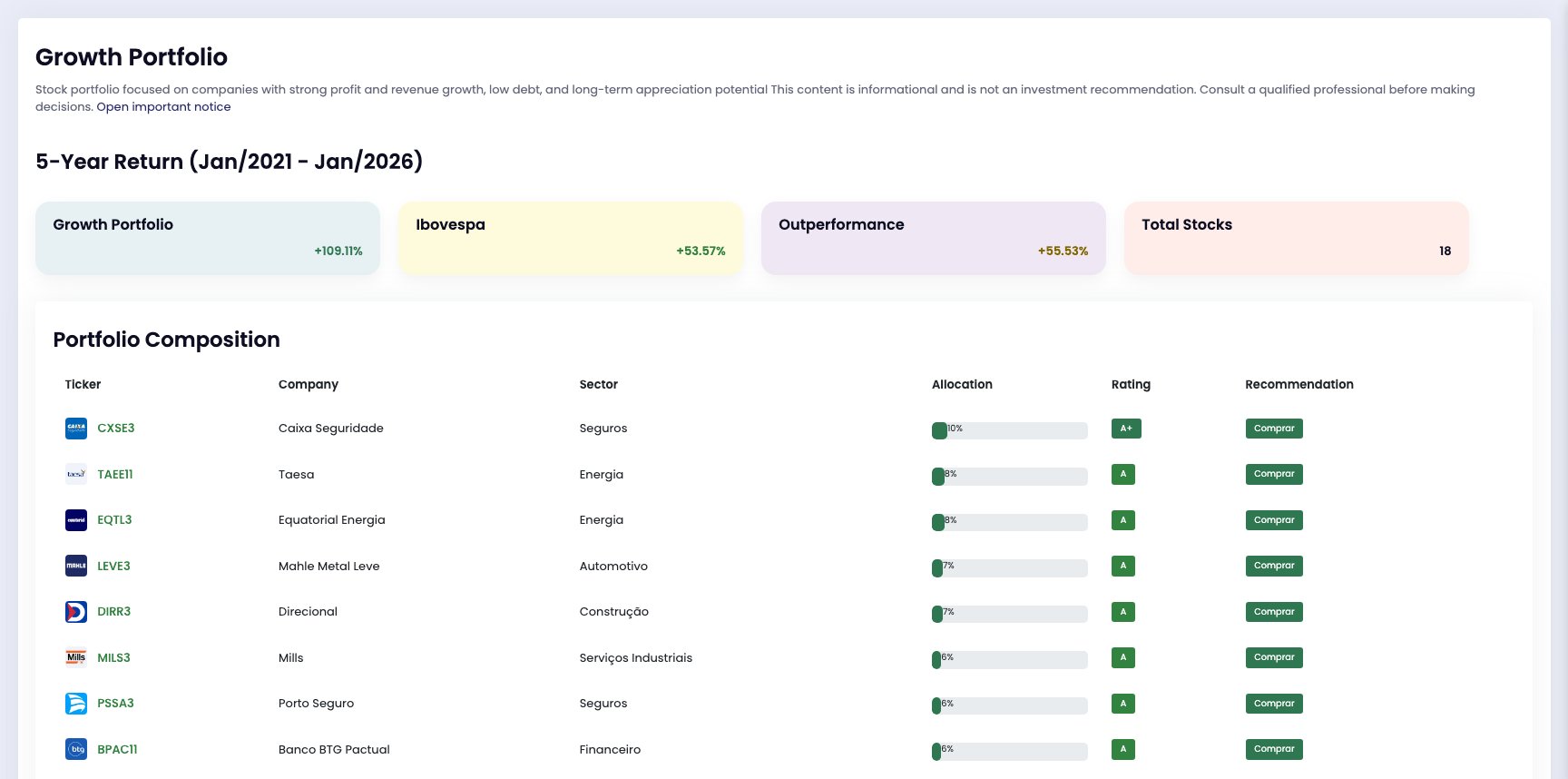Image resolution: width=1568 pixels, height=779 pixels.
Task: Click the Porto Seguro Comprar badge
Action: (x=1274, y=704)
